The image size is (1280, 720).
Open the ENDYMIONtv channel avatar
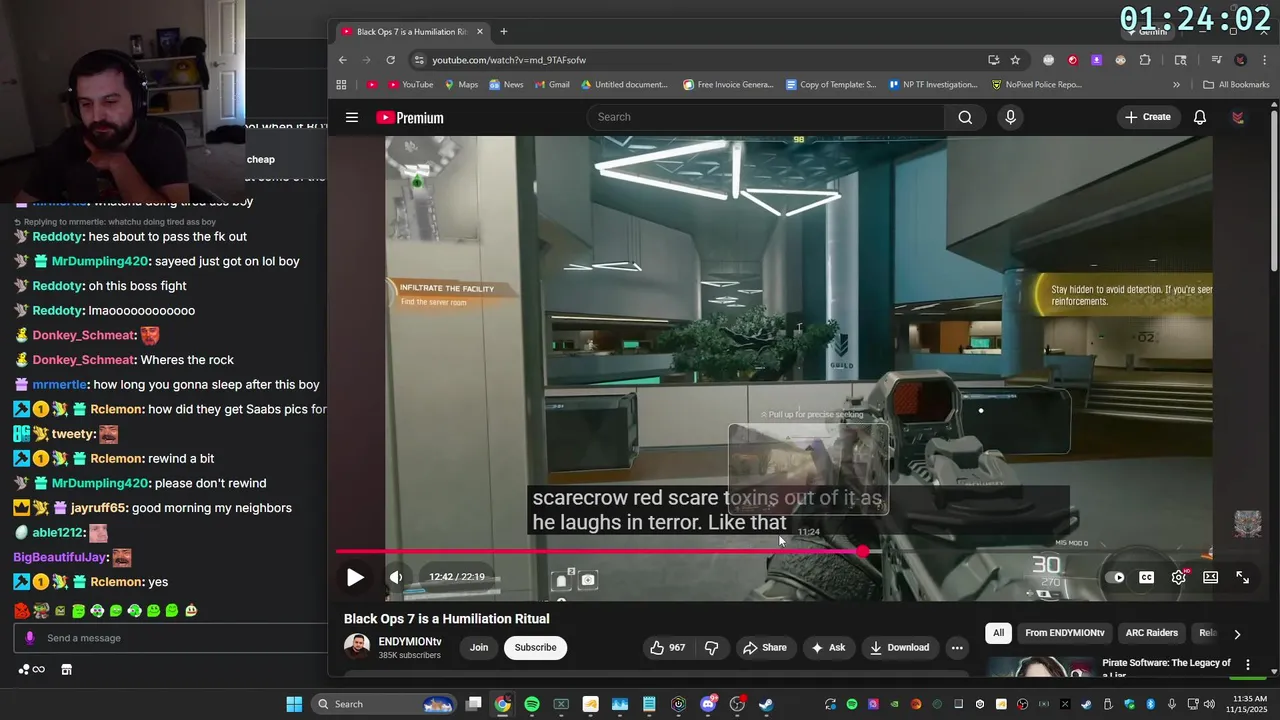356,647
